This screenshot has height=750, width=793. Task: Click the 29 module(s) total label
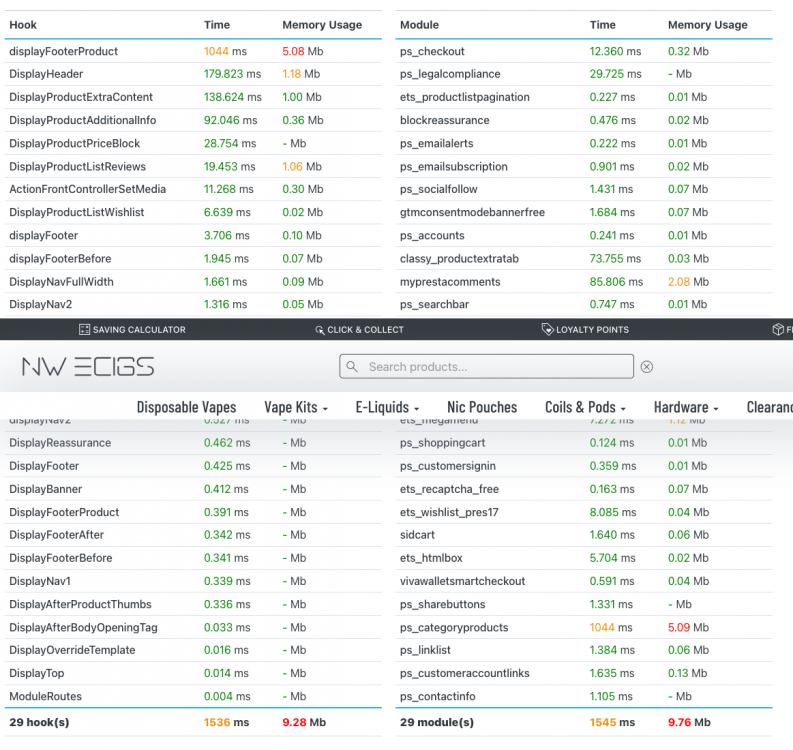(436, 722)
